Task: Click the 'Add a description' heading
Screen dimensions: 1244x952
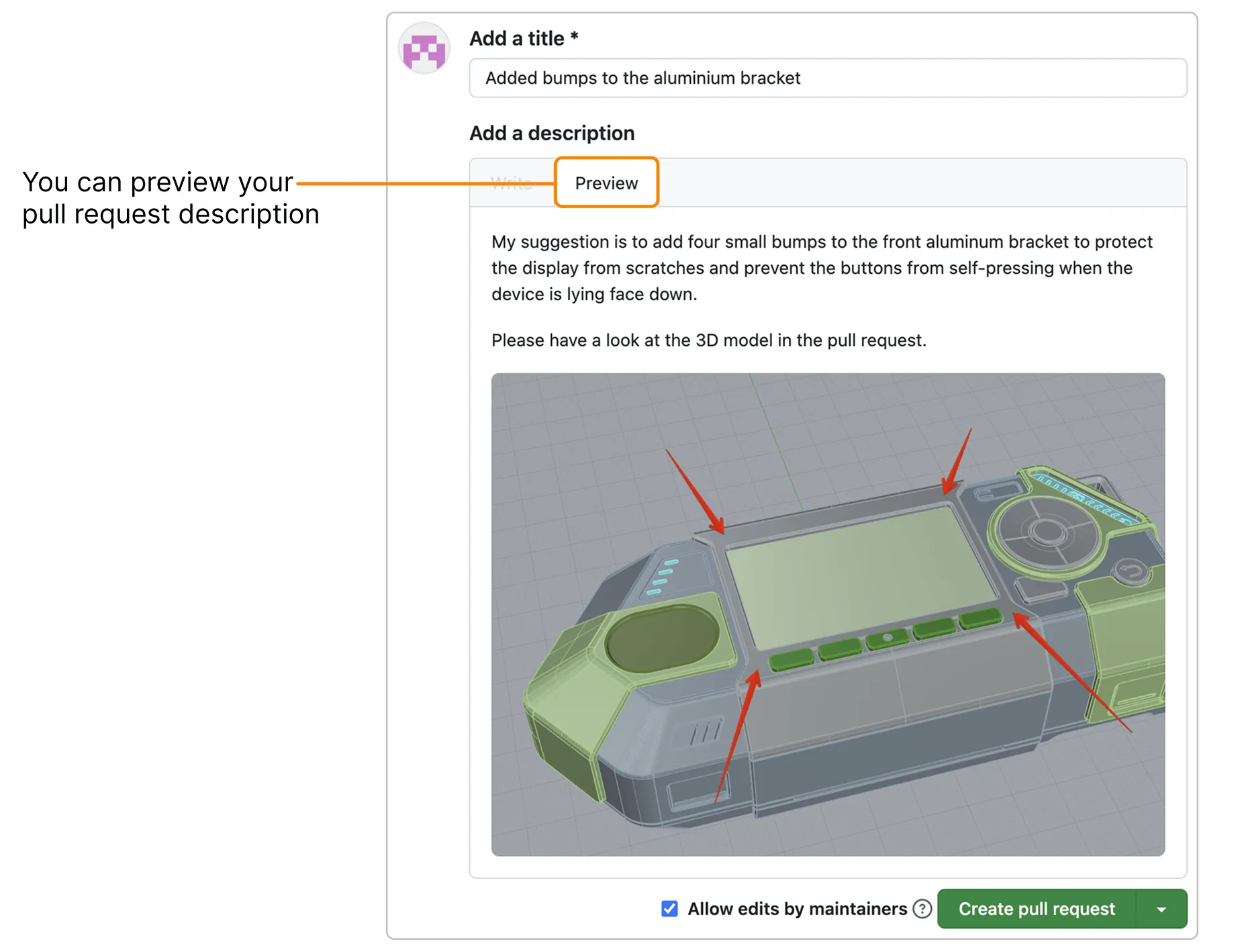Action: (552, 133)
